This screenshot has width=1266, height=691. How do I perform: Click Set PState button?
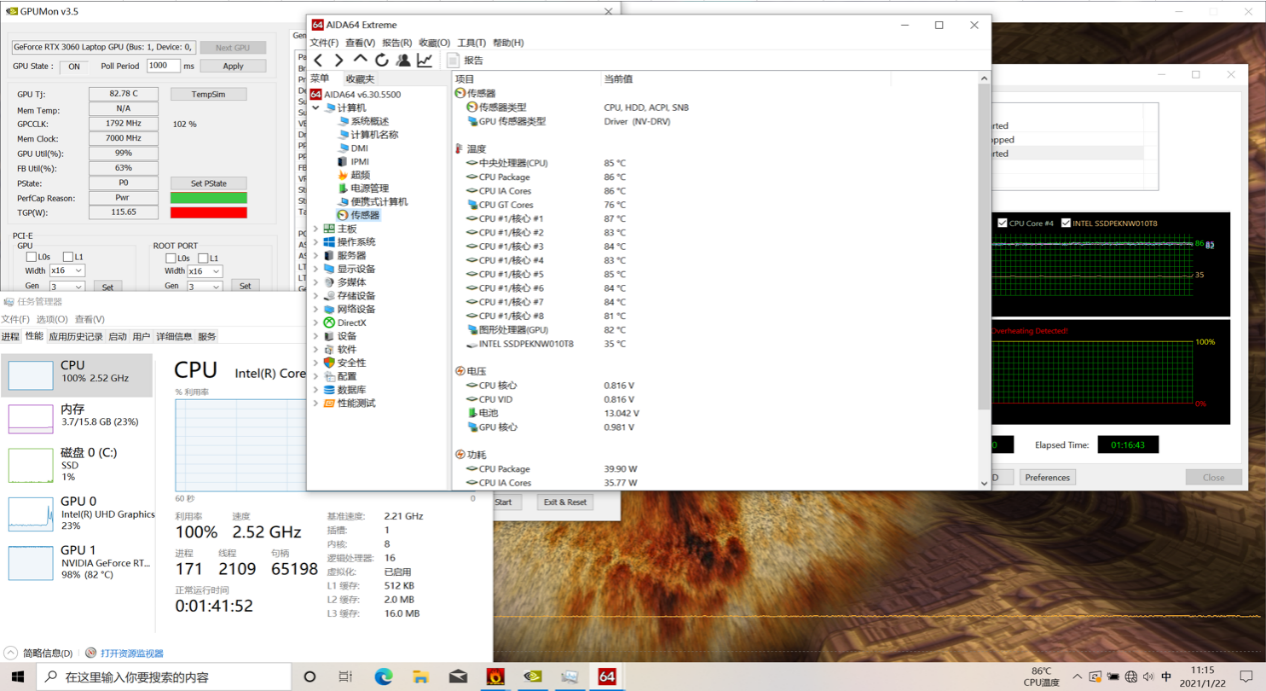pyautogui.click(x=207, y=183)
